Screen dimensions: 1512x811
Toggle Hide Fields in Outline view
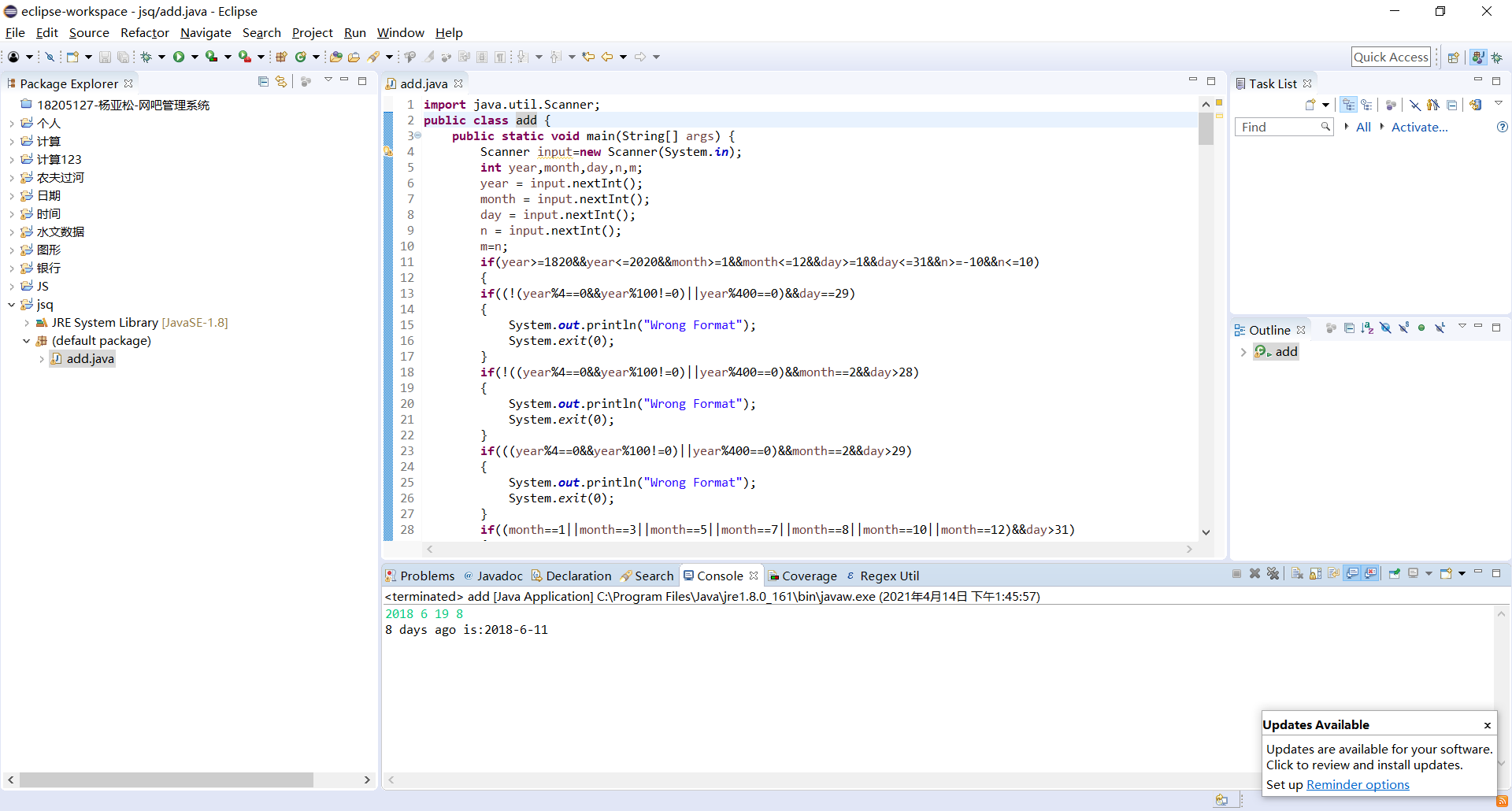pyautogui.click(x=1385, y=328)
